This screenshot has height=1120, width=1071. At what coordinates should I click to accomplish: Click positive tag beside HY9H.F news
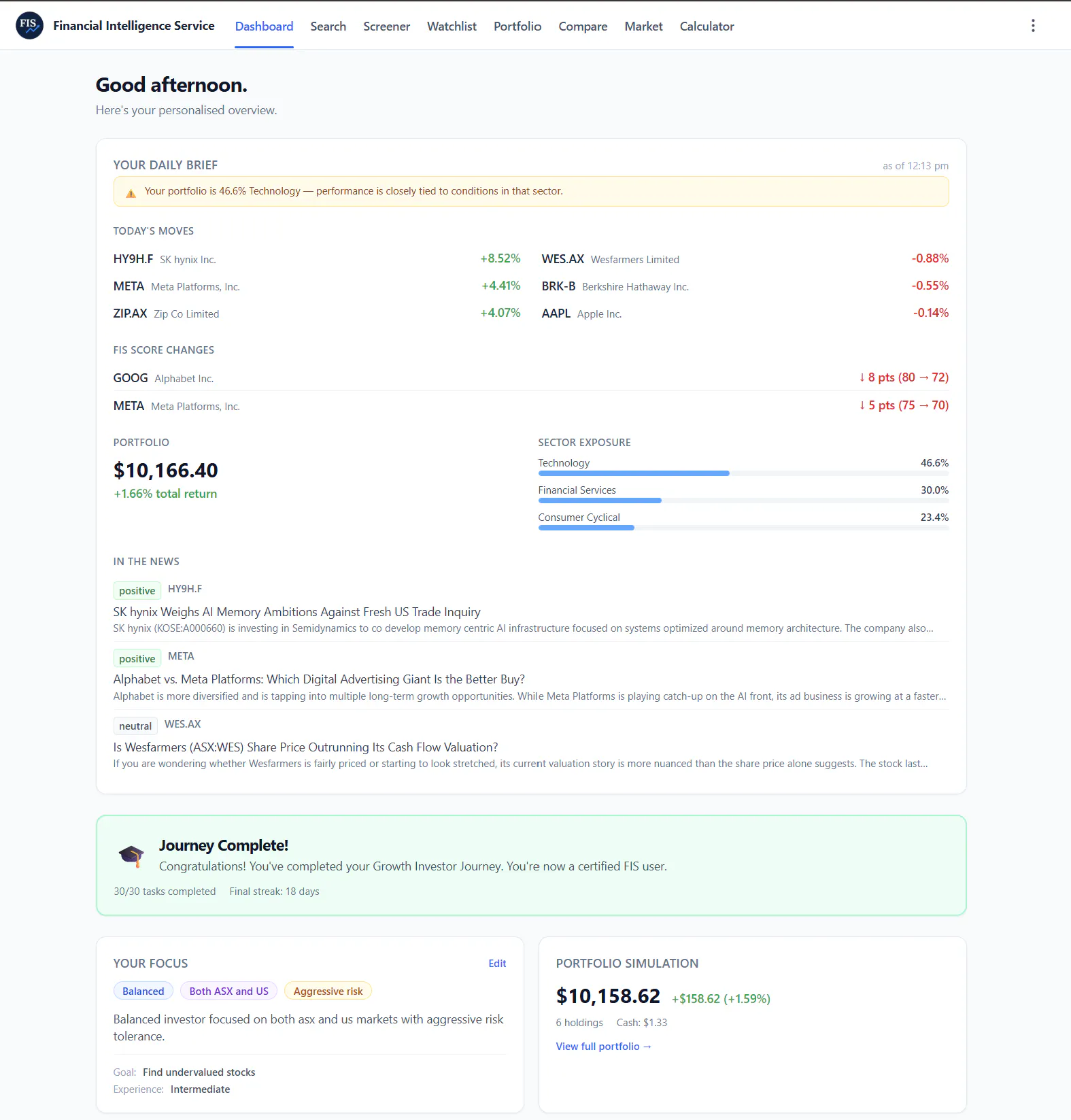[137, 590]
